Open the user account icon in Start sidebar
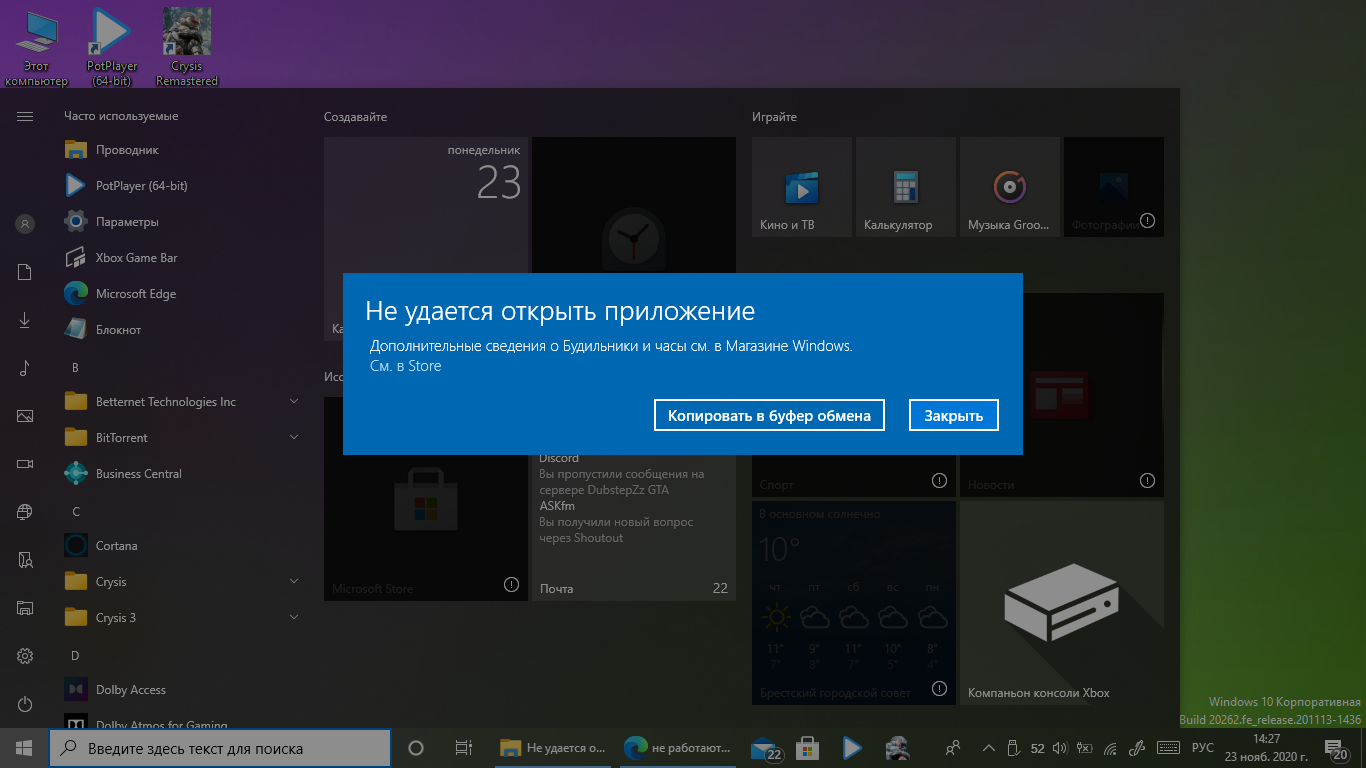The height and width of the screenshot is (768, 1366). click(25, 224)
